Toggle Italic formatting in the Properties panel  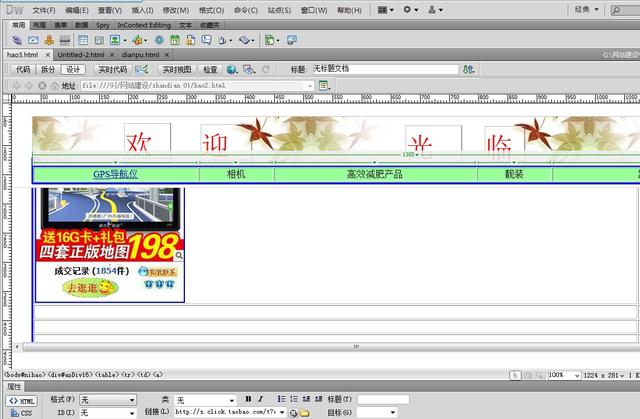coord(259,400)
